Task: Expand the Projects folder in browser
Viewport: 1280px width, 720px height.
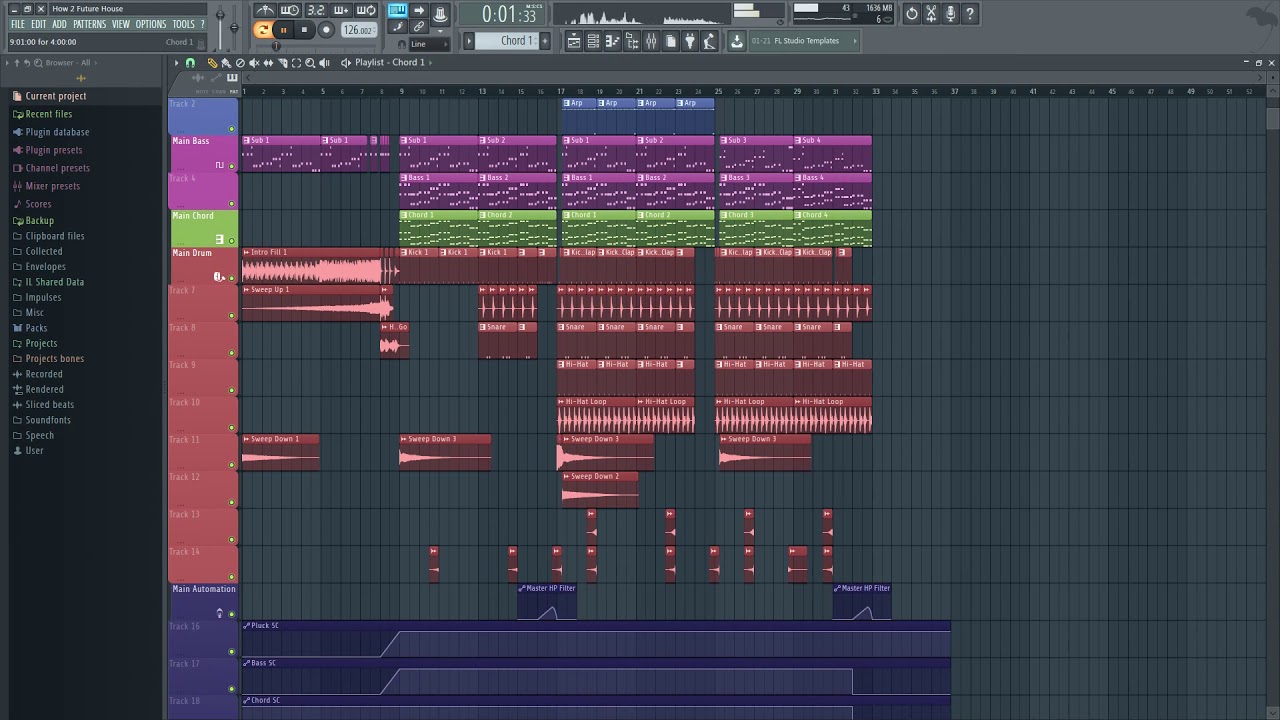Action: [41, 343]
